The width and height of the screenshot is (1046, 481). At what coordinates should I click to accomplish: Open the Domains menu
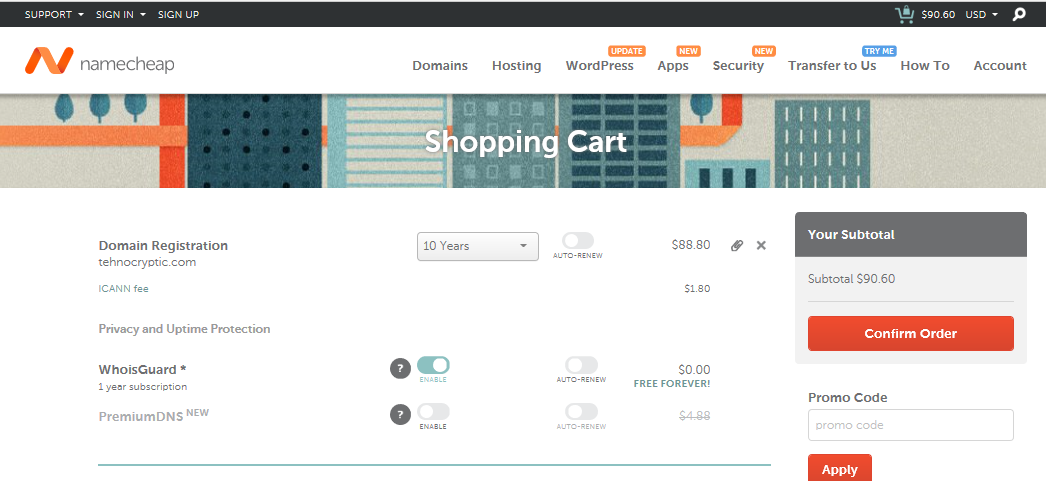[x=440, y=65]
